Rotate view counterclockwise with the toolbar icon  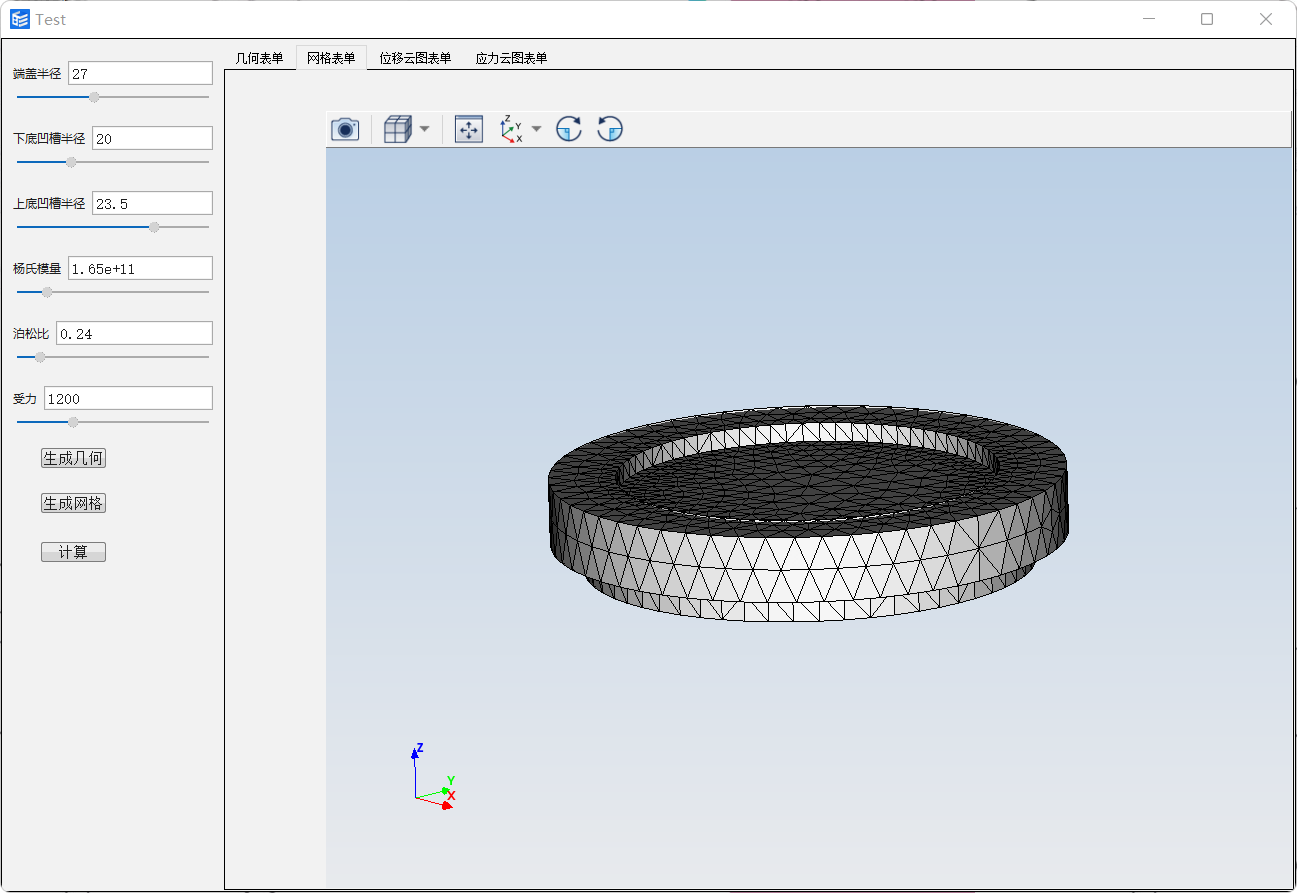tap(610, 129)
